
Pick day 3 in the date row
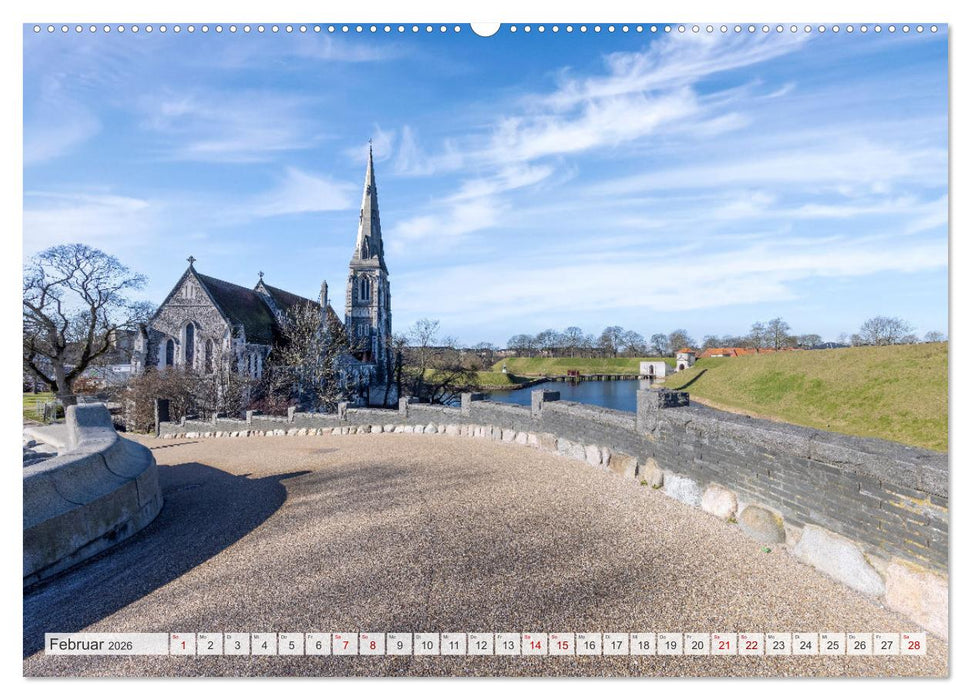pos(236,644)
